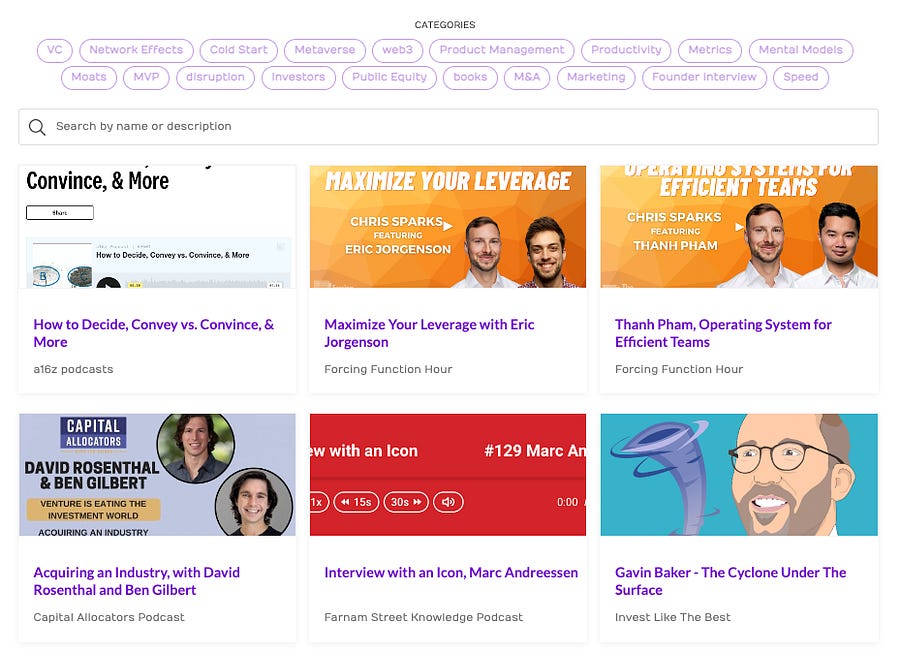Focus the search by name field
This screenshot has width=900, height=654.
pyautogui.click(x=448, y=127)
